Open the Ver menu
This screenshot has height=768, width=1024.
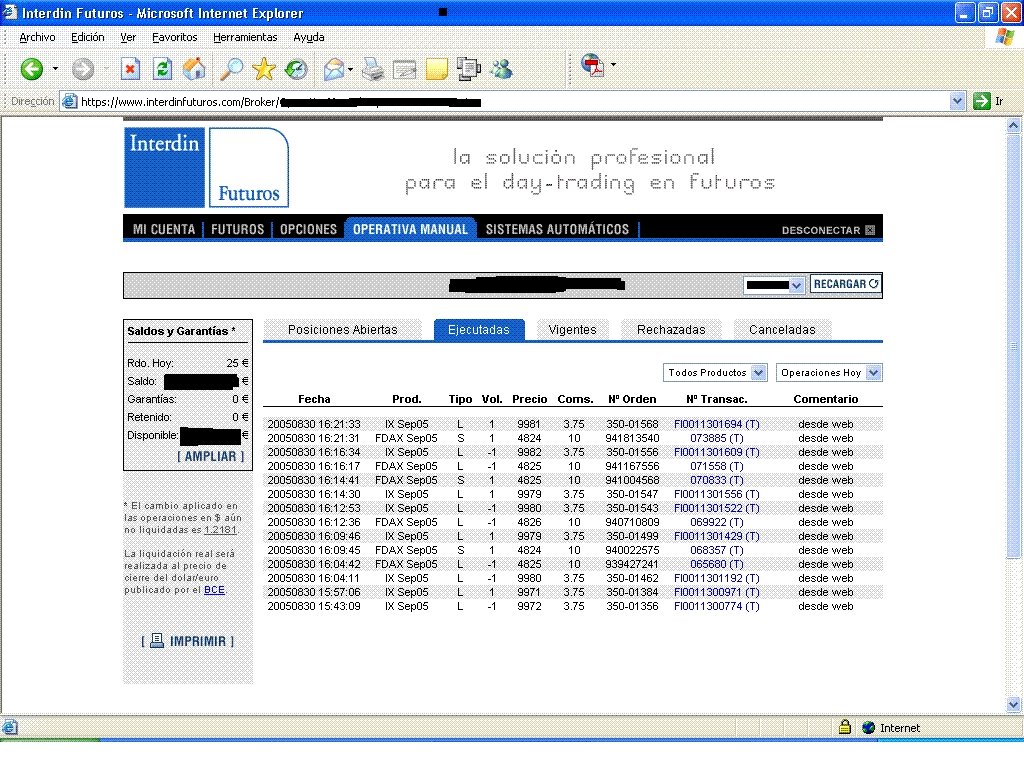(x=128, y=37)
